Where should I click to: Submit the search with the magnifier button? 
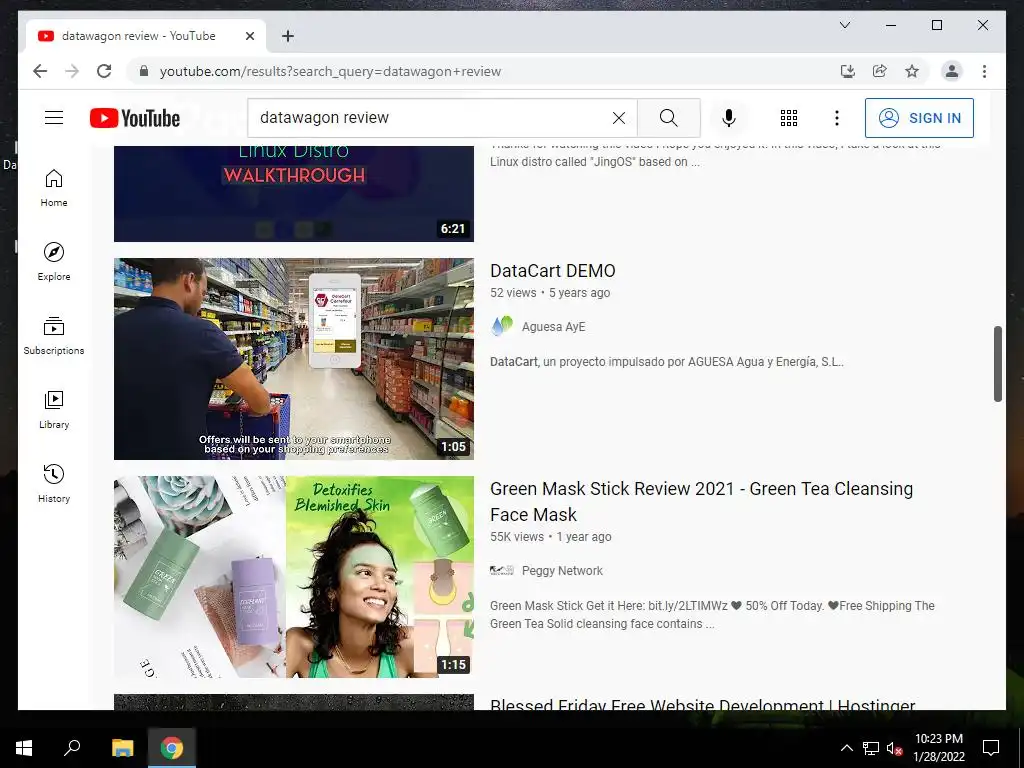tap(669, 118)
